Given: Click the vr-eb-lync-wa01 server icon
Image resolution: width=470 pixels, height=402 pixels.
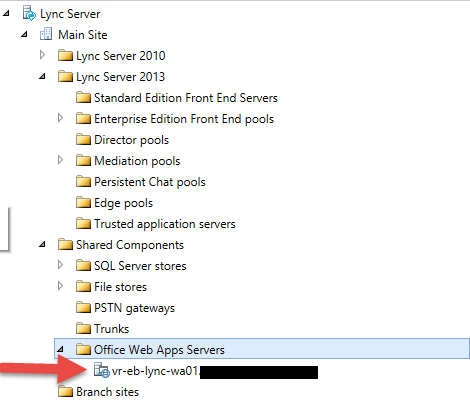Looking at the screenshot, I should pyautogui.click(x=101, y=370).
